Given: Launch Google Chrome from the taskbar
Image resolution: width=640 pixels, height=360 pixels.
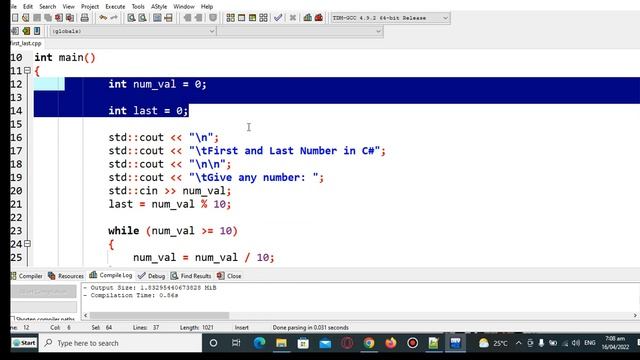Looking at the screenshot, I should pos(369,343).
